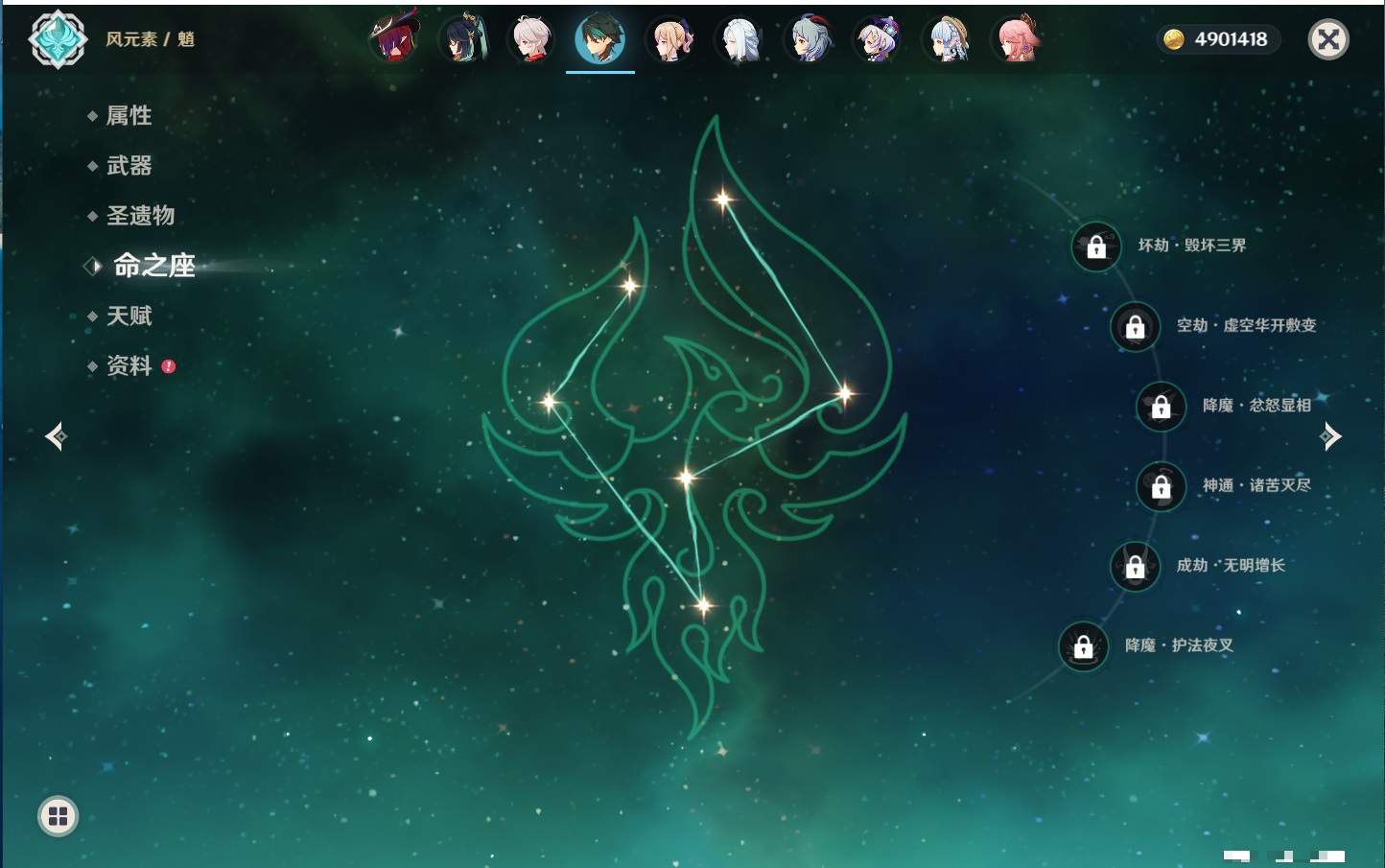Click the lock icon for 神通·诸苦灭尽
Screen dimensions: 1385x868
(1162, 486)
